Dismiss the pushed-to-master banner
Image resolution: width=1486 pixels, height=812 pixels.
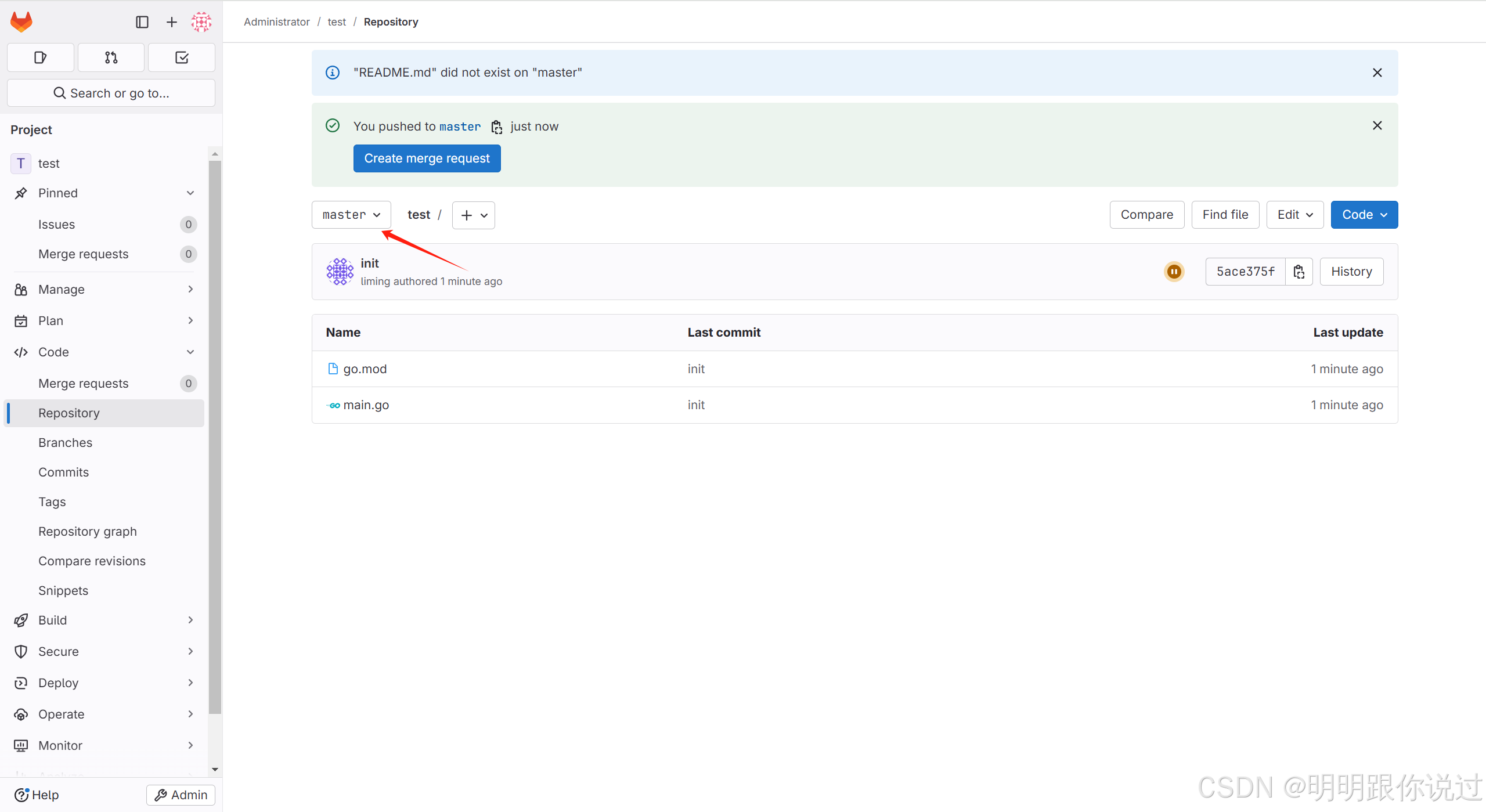[x=1377, y=125]
